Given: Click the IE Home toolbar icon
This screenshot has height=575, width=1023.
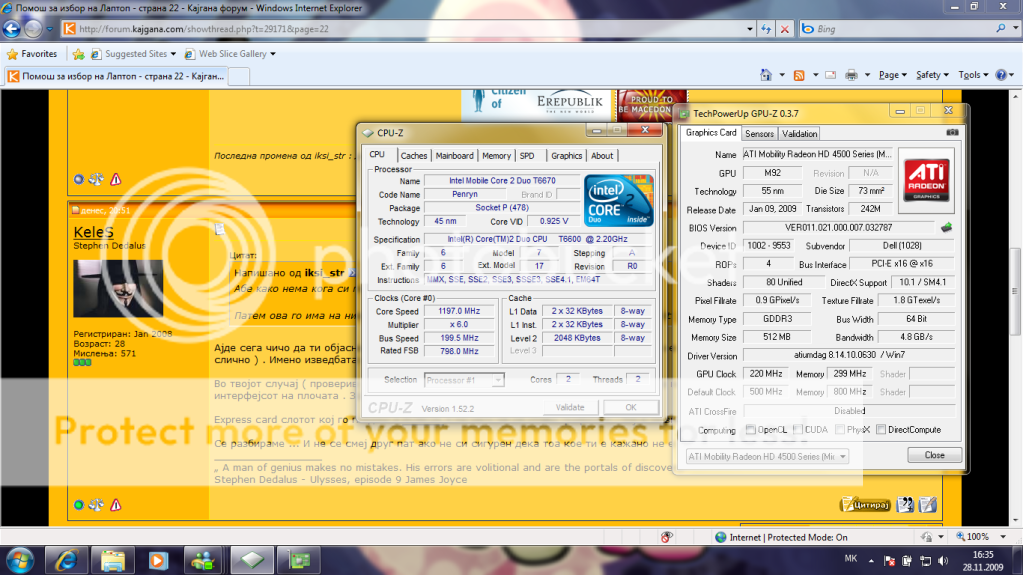Looking at the screenshot, I should click(x=766, y=75).
